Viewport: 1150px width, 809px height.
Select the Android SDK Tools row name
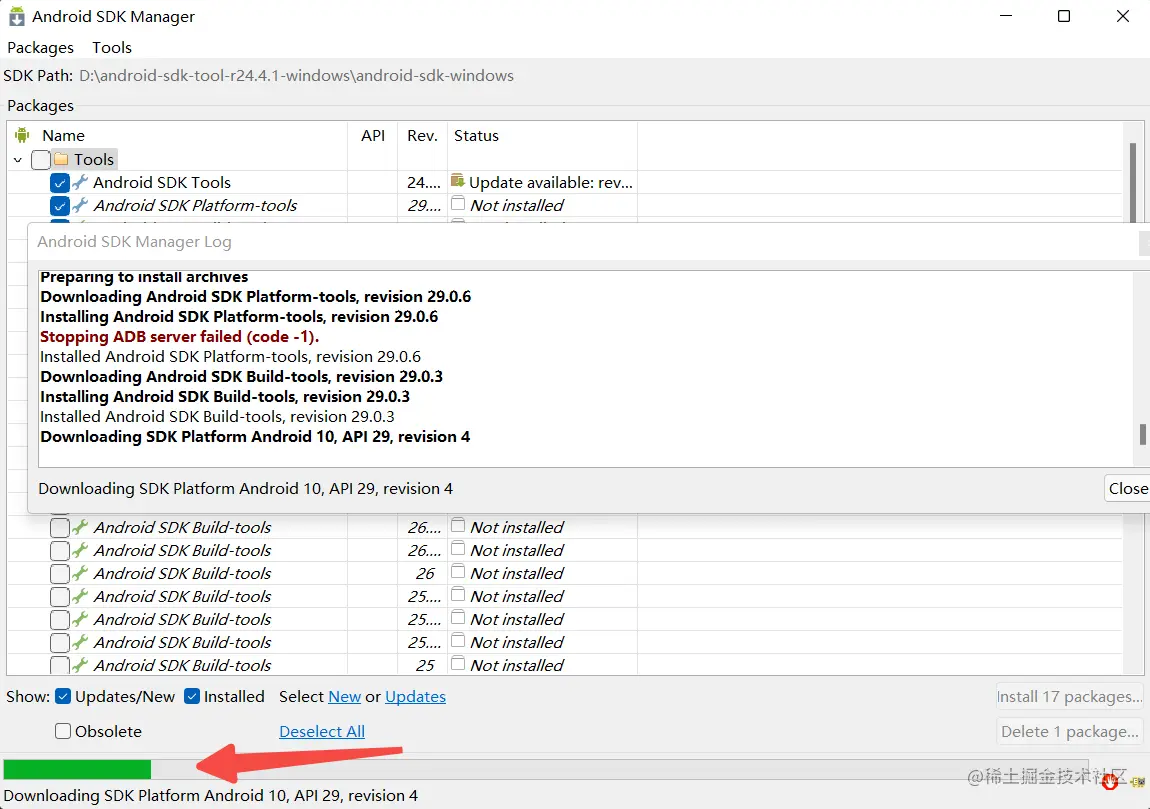162,183
